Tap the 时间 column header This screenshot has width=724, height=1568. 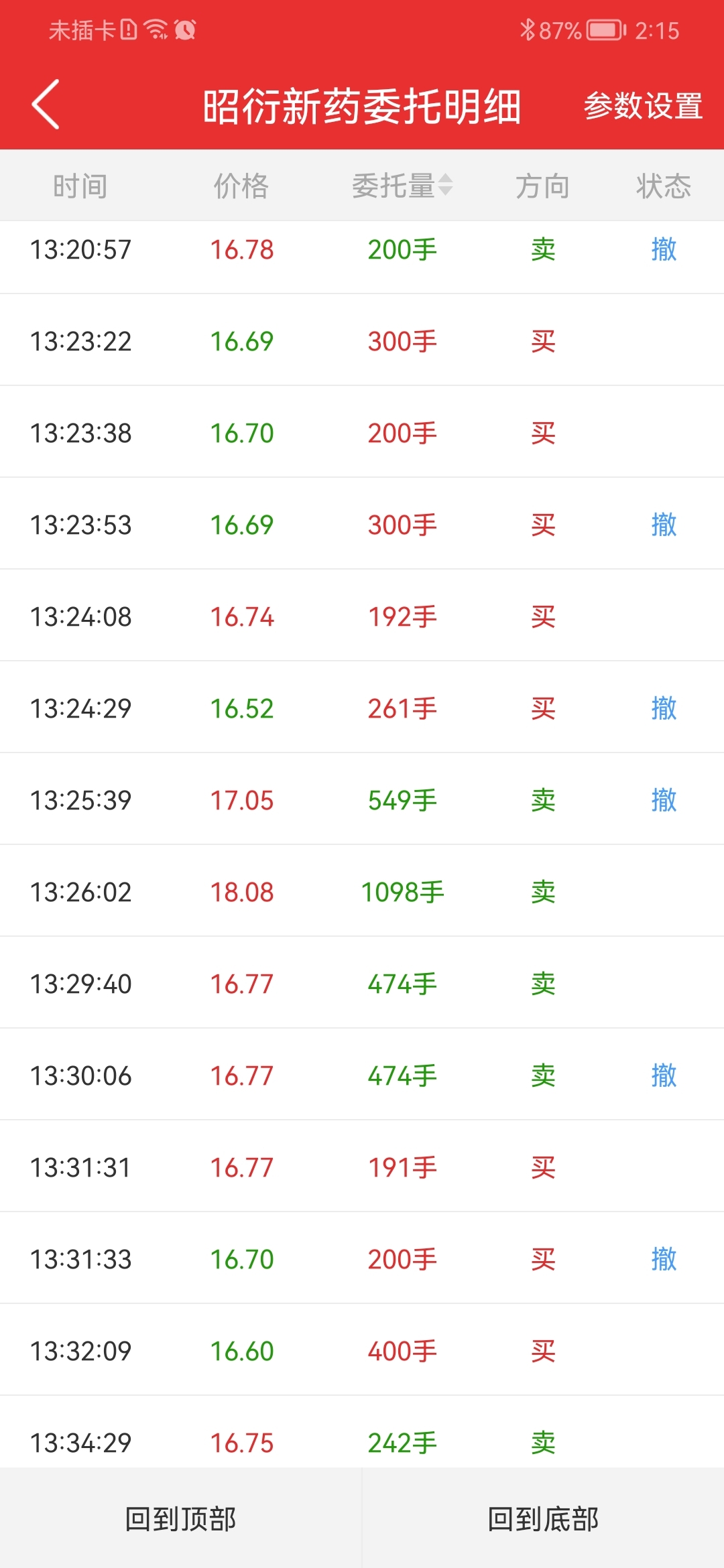[80, 186]
